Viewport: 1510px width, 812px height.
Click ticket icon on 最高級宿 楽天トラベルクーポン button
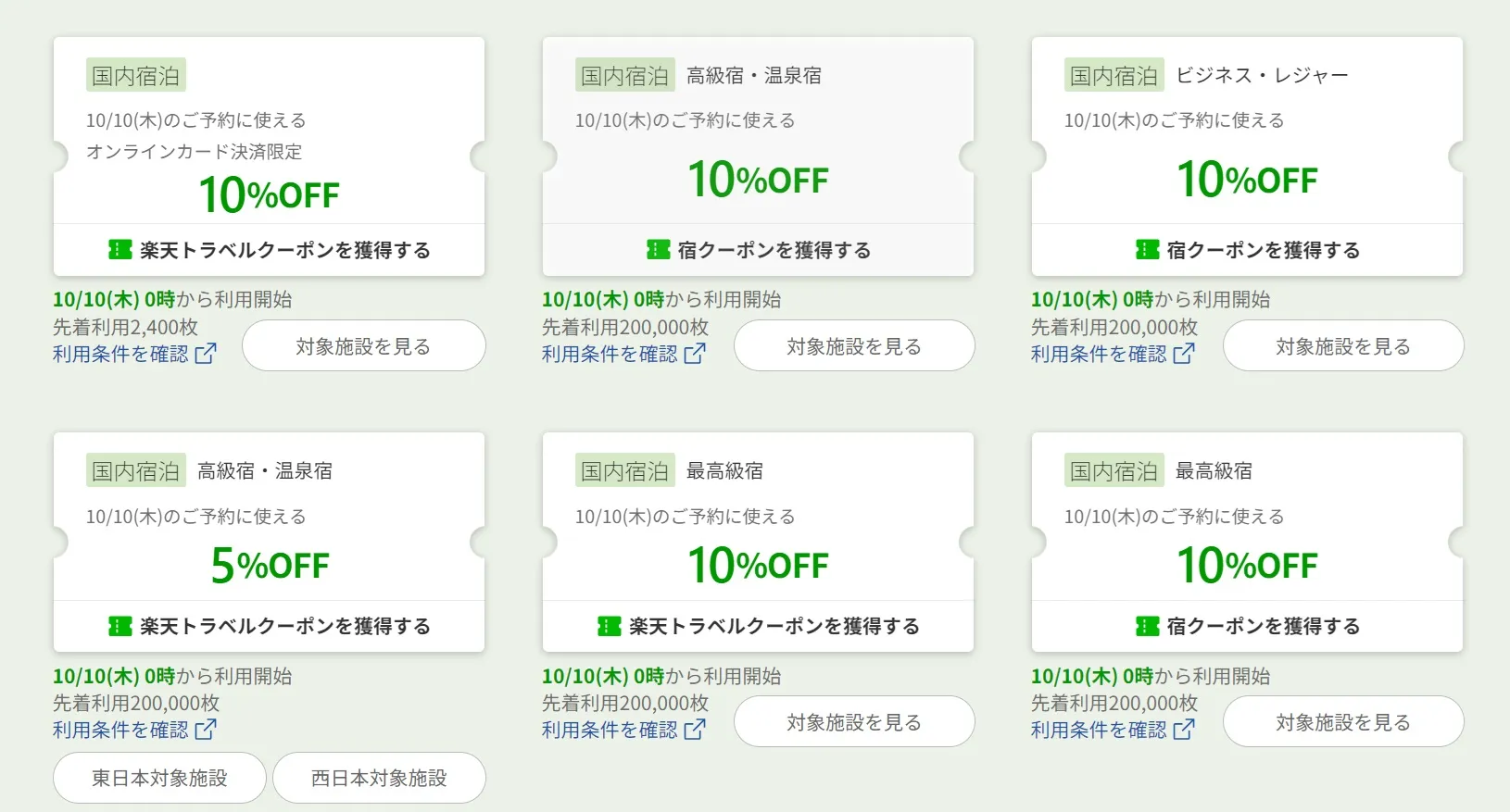610,627
